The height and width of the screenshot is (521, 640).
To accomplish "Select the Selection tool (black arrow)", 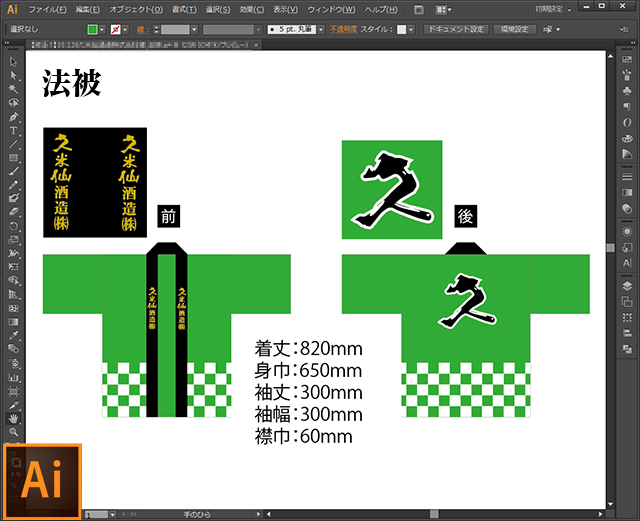I will [13, 62].
